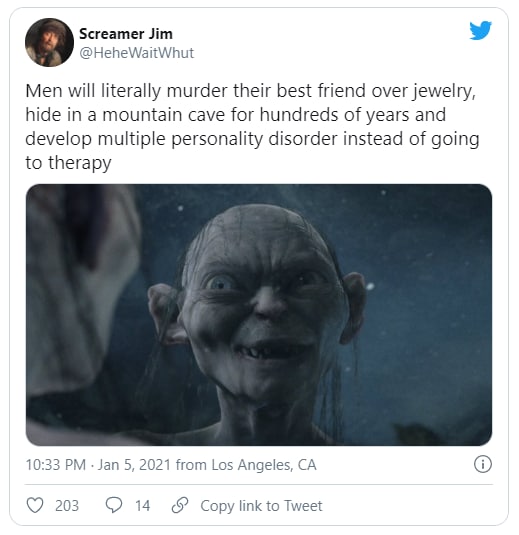Like the tweet with the heart icon
The image size is (519, 535).
(35, 505)
